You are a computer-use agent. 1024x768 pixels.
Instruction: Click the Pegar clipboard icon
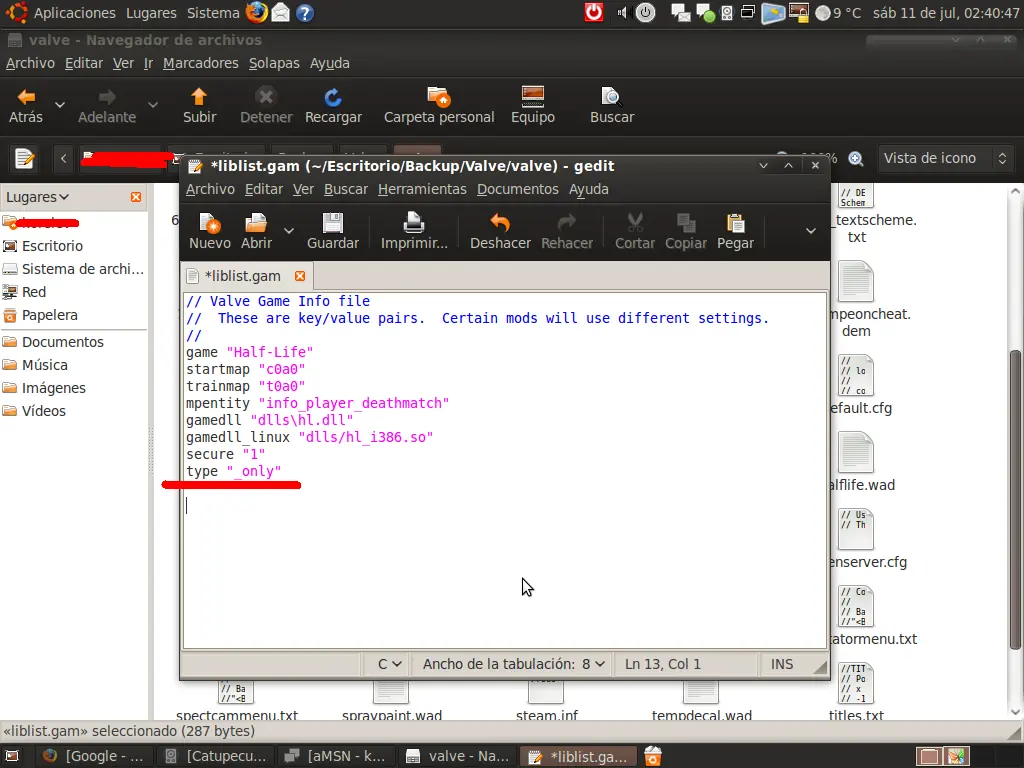735,223
